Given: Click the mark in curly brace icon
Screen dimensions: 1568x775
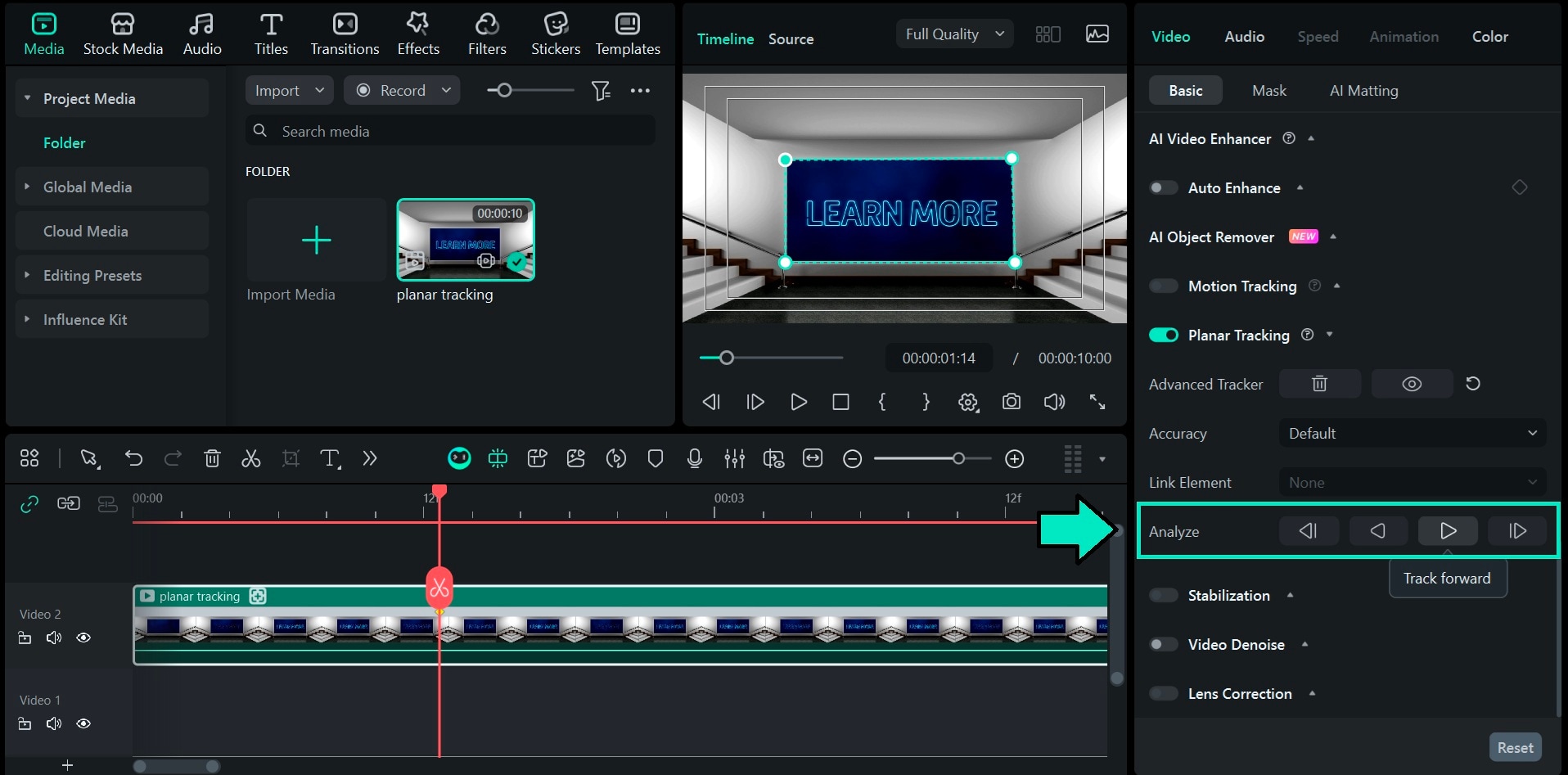Looking at the screenshot, I should click(882, 402).
